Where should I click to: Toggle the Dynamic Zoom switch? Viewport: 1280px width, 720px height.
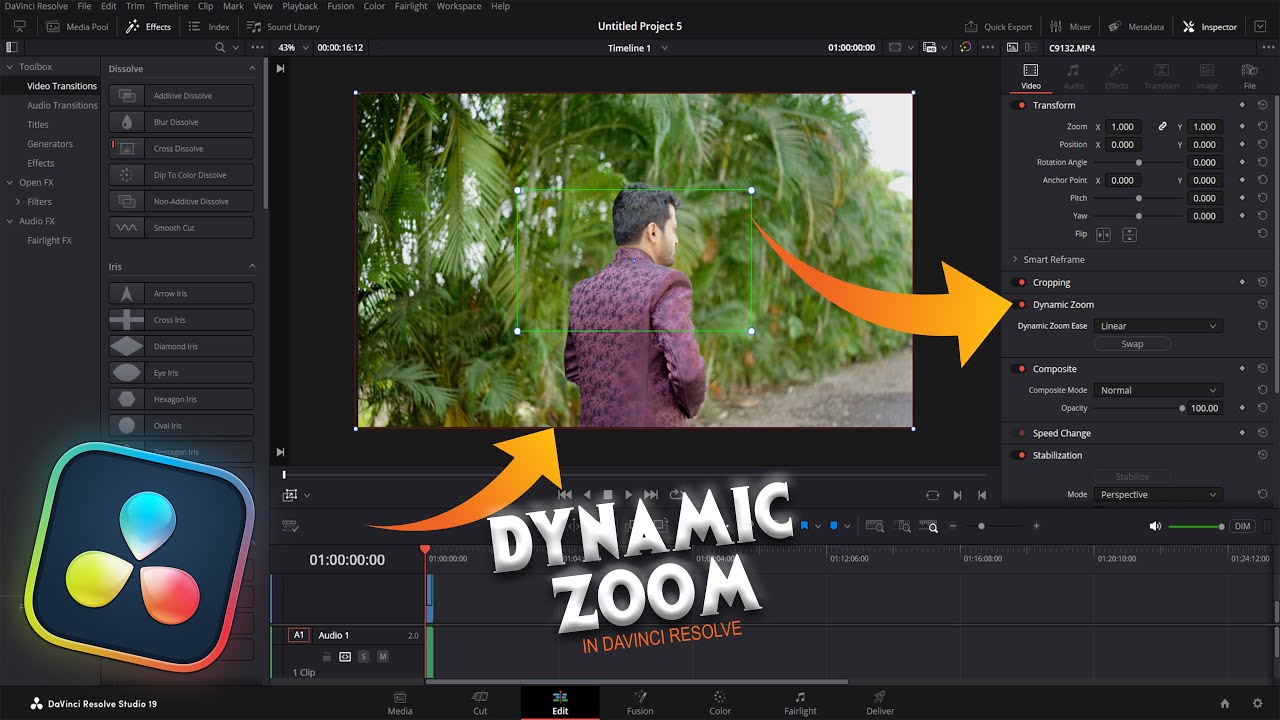[1021, 304]
